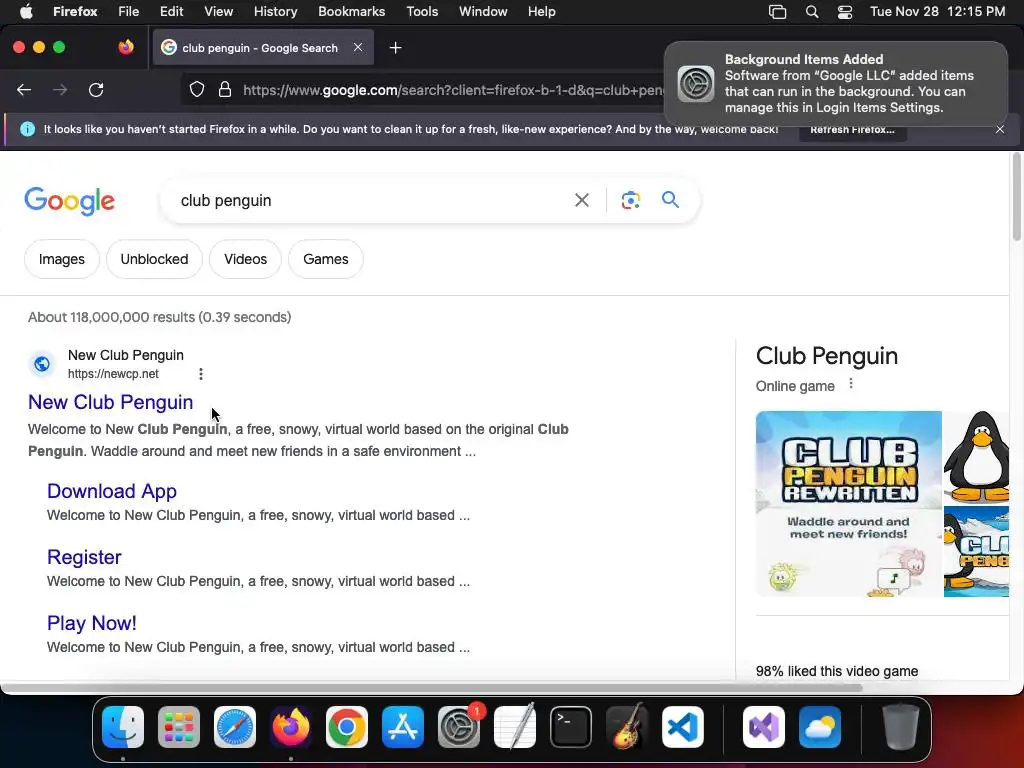Click the About 118,000,000 results text

(159, 317)
